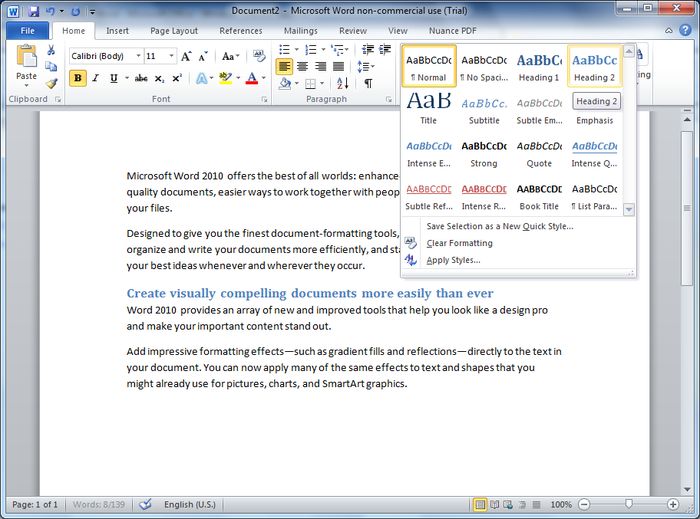Save the document from Quick Access toolbar

(x=33, y=12)
